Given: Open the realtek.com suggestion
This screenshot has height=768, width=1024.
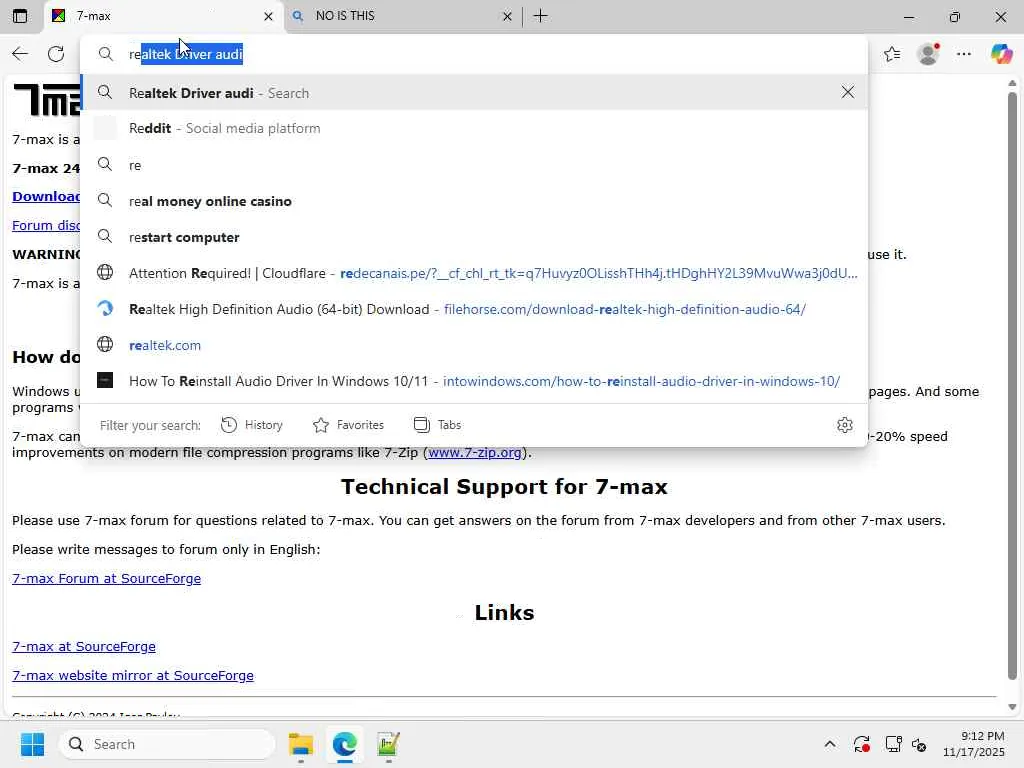Looking at the screenshot, I should [473, 345].
